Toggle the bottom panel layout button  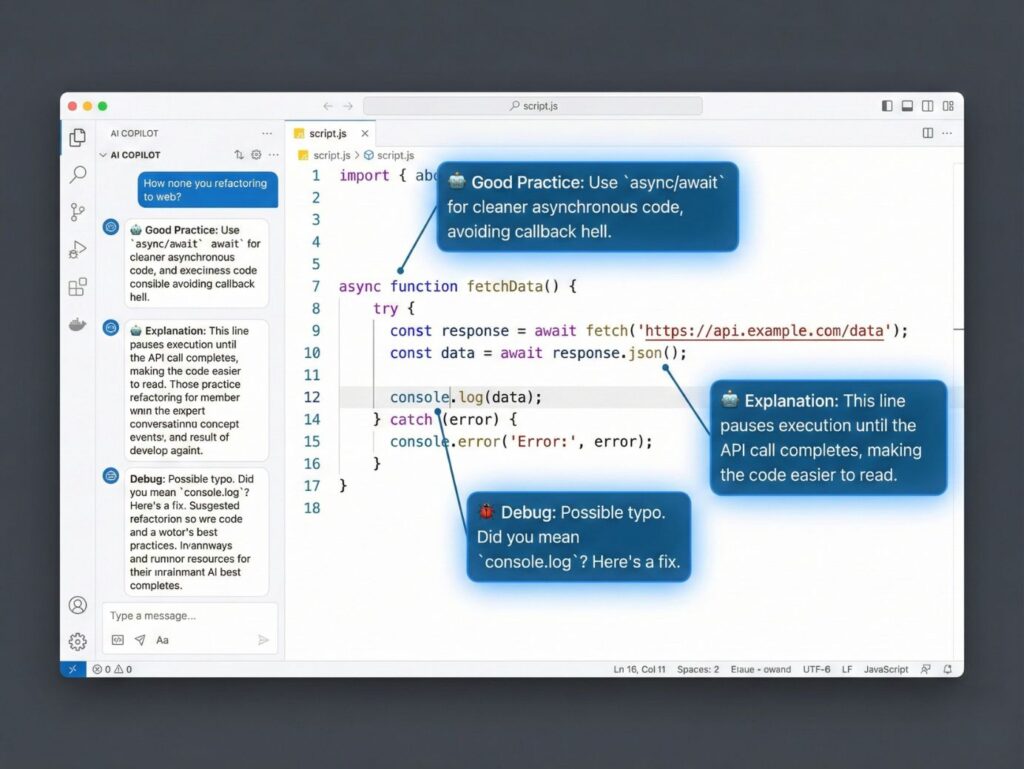coord(907,106)
